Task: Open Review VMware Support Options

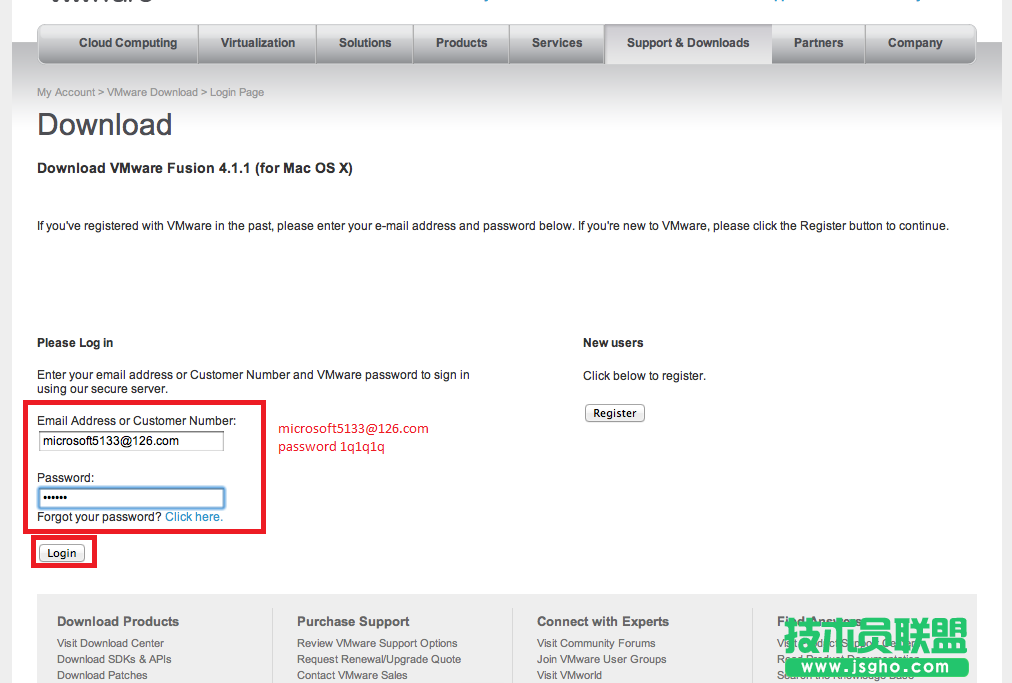Action: pyautogui.click(x=377, y=643)
